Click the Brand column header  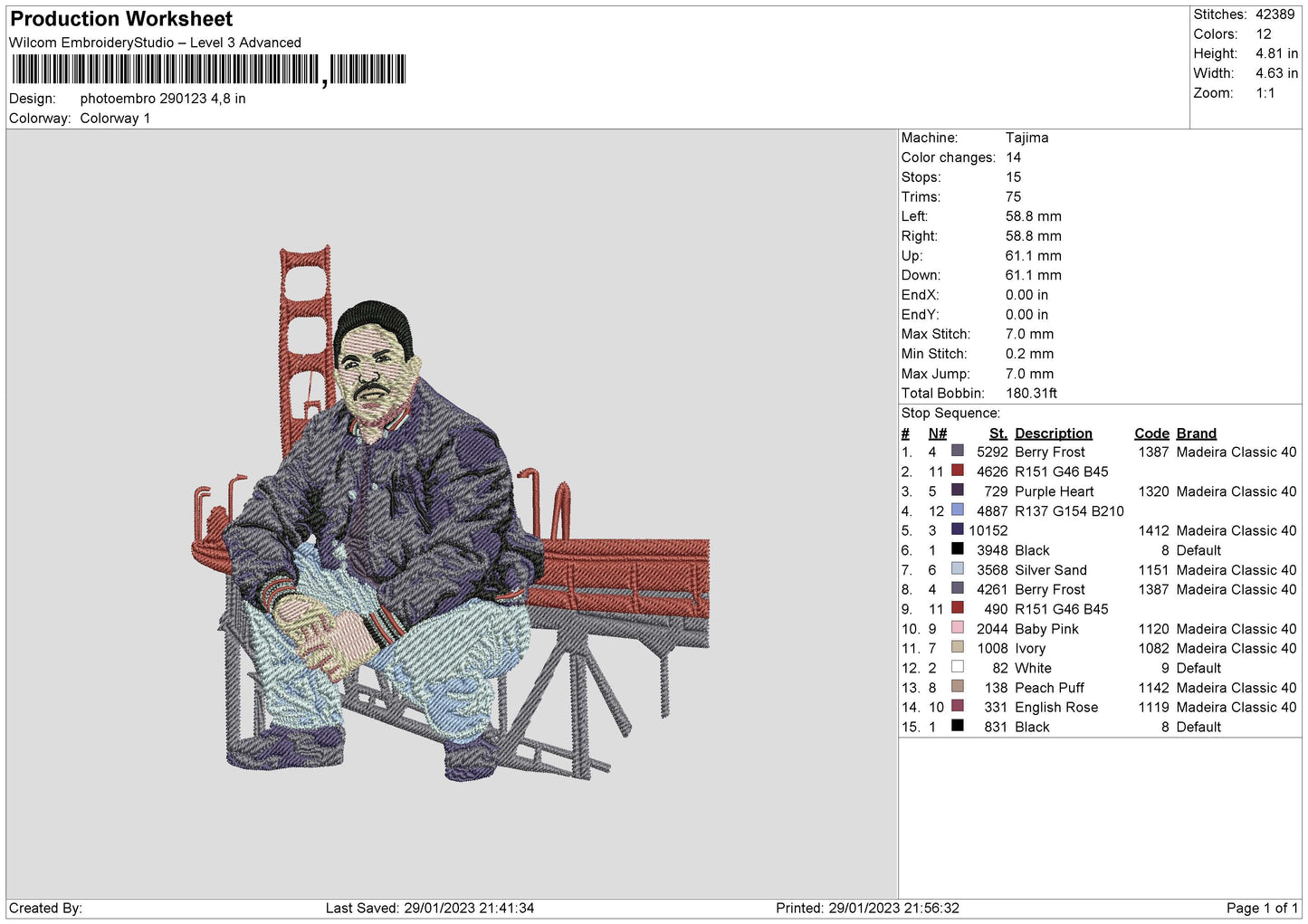[1196, 433]
